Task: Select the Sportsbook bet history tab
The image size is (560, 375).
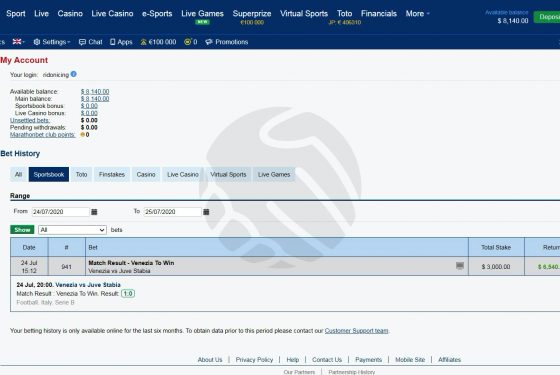Action: point(49,174)
